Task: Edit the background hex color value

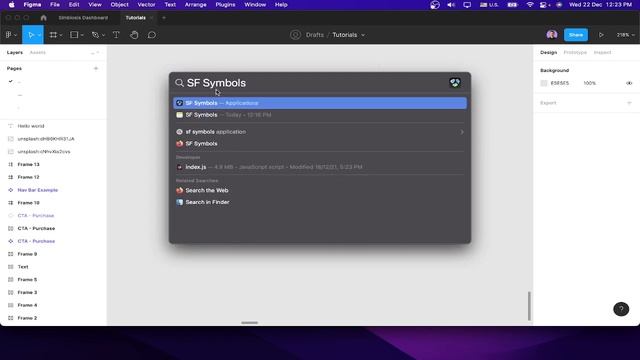Action: click(560, 83)
